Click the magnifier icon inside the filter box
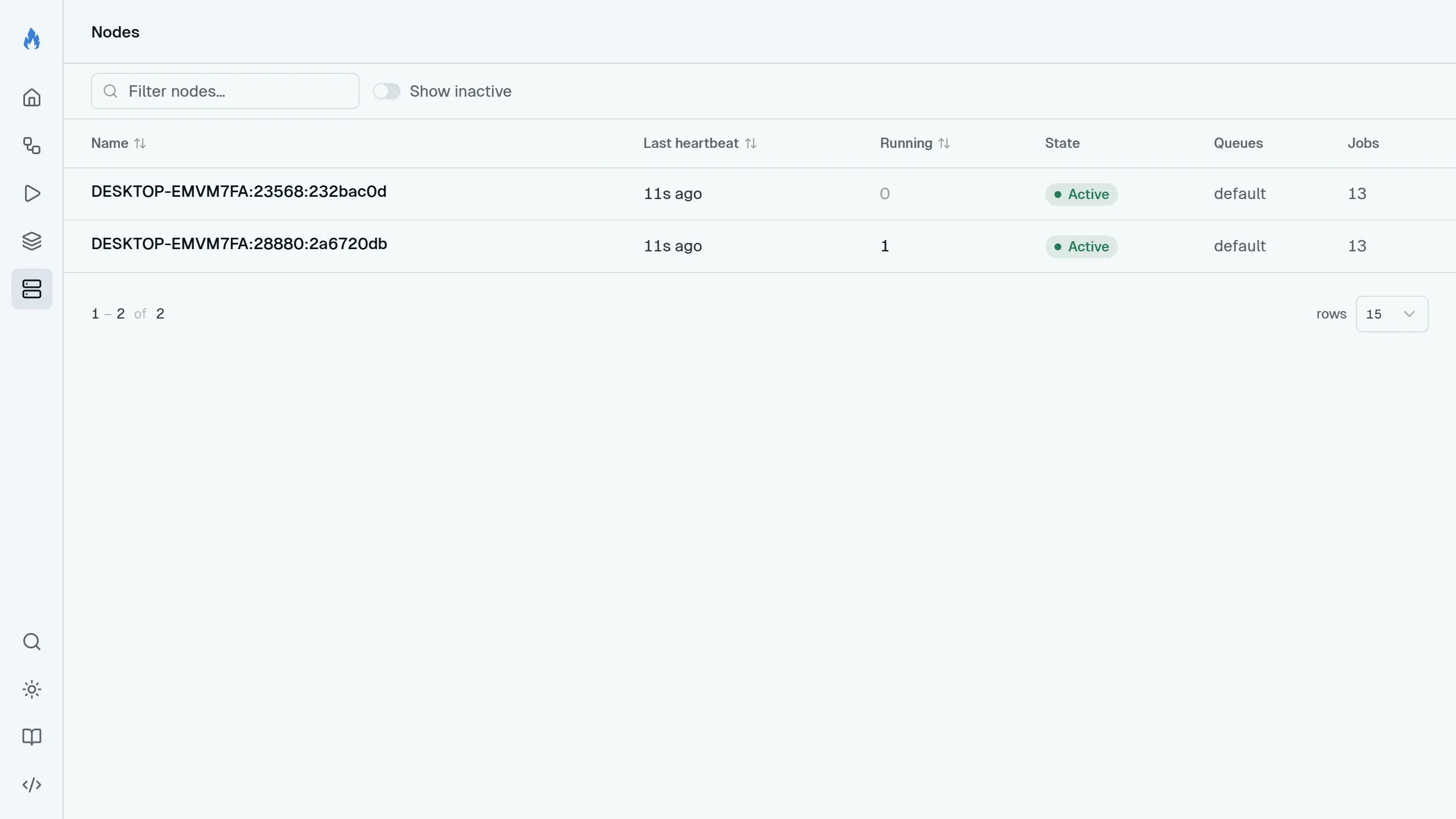 (111, 91)
